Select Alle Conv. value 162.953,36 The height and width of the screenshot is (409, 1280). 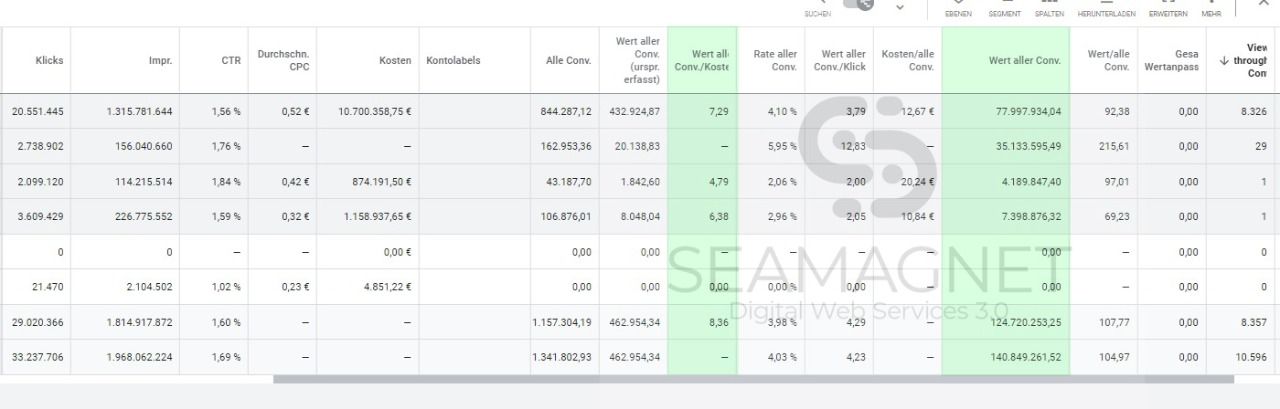pos(566,146)
